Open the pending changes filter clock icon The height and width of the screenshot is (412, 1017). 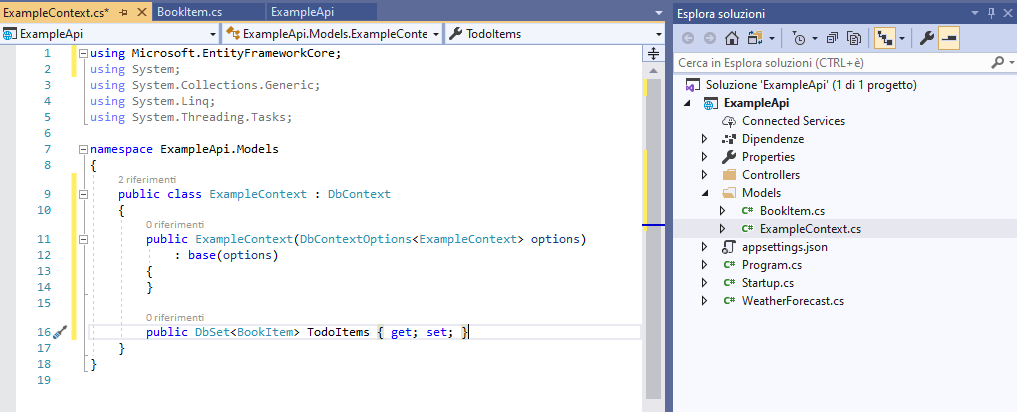[800, 39]
